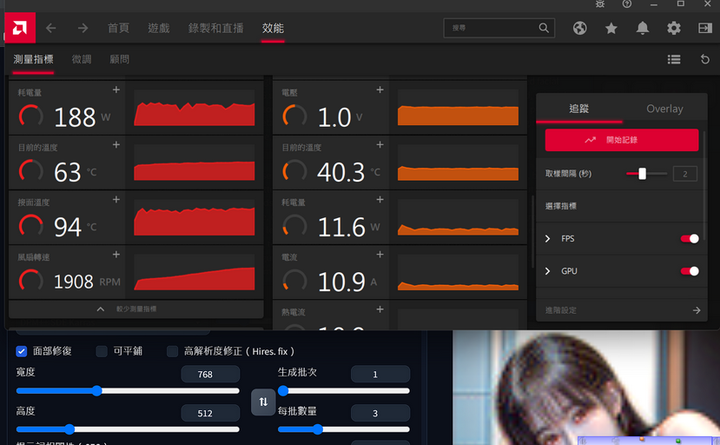Toggle the GPU tracking switch
The width and height of the screenshot is (720, 445).
[690, 271]
